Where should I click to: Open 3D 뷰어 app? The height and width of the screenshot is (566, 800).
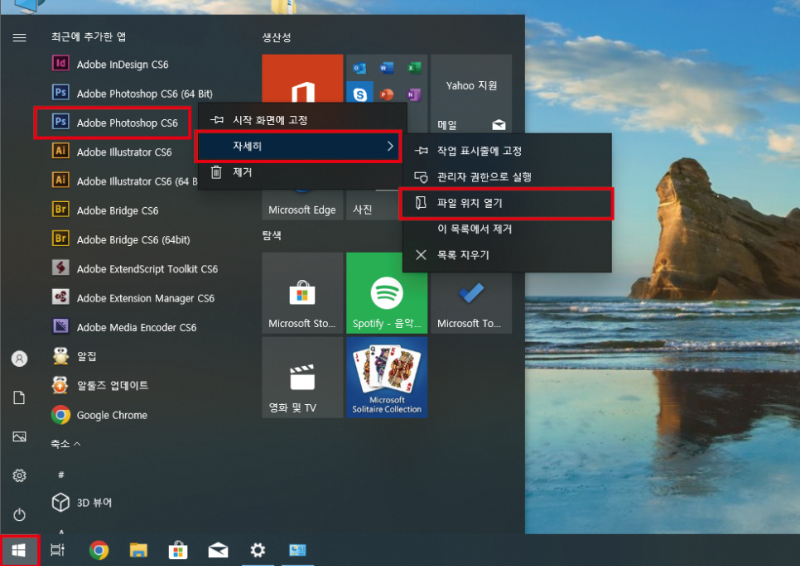pyautogui.click(x=82, y=502)
